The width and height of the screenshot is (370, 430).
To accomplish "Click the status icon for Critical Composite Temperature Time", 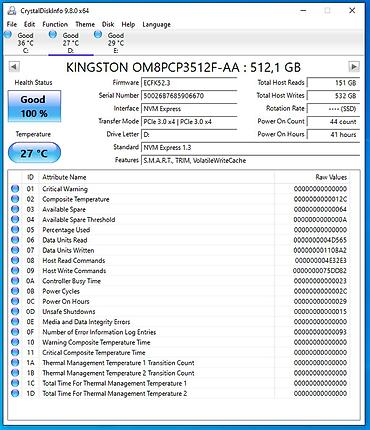I will click(15, 352).
